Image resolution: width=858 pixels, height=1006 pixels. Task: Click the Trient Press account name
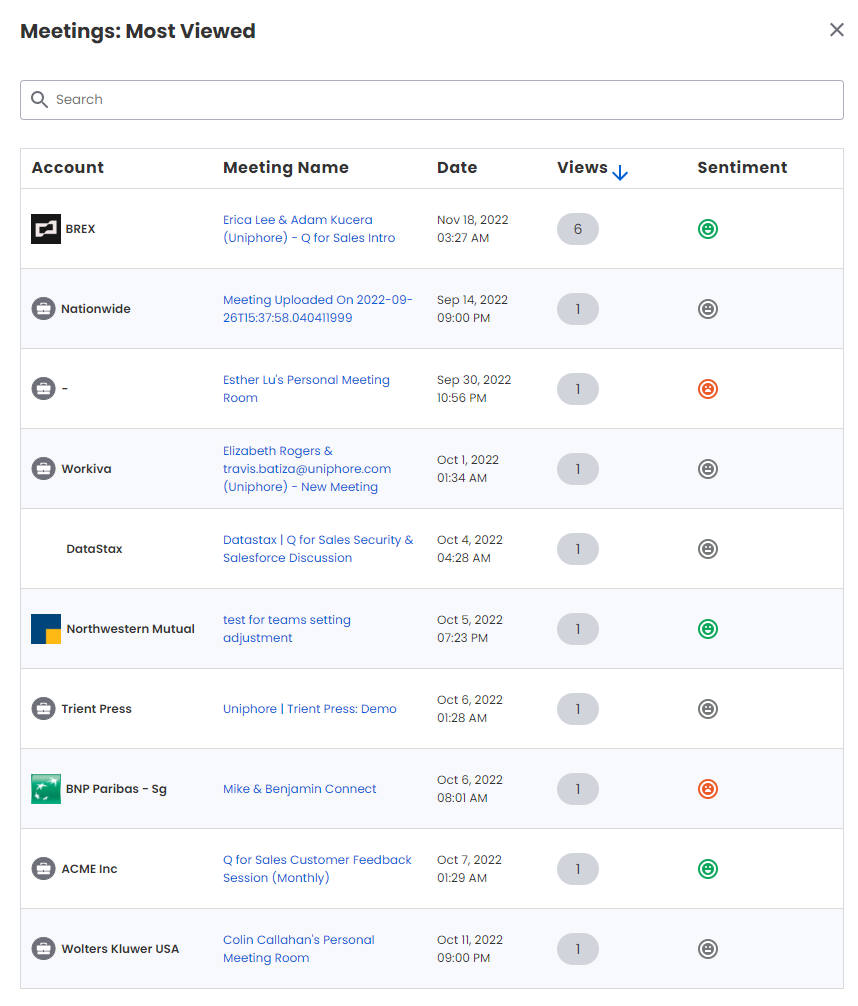[96, 709]
